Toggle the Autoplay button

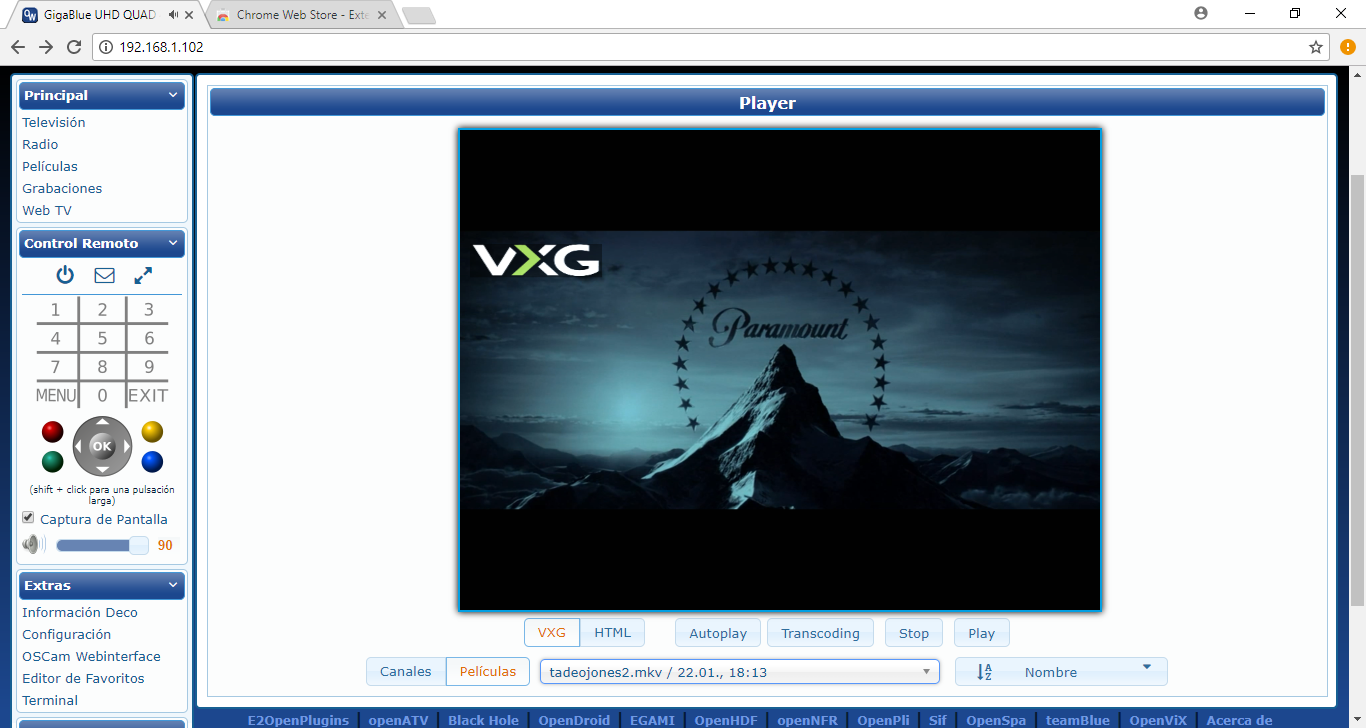(718, 633)
